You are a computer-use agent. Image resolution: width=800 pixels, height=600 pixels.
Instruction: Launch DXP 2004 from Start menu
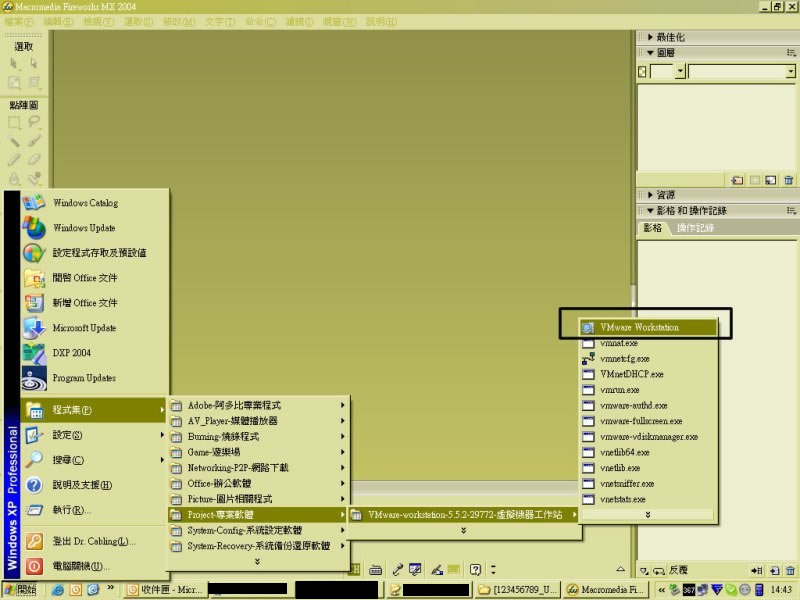point(94,353)
